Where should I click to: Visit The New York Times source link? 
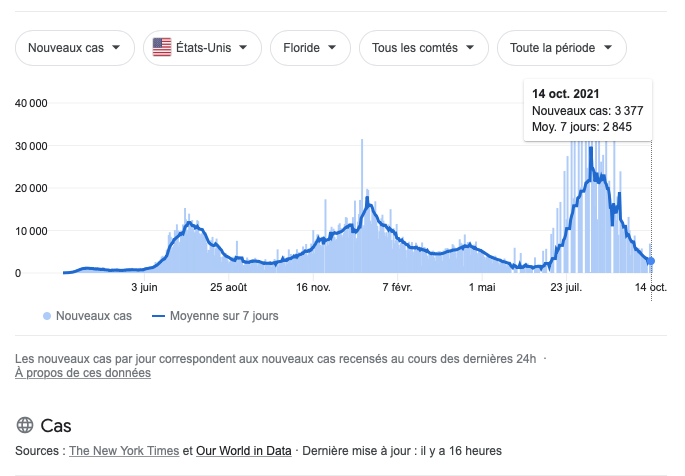130,451
